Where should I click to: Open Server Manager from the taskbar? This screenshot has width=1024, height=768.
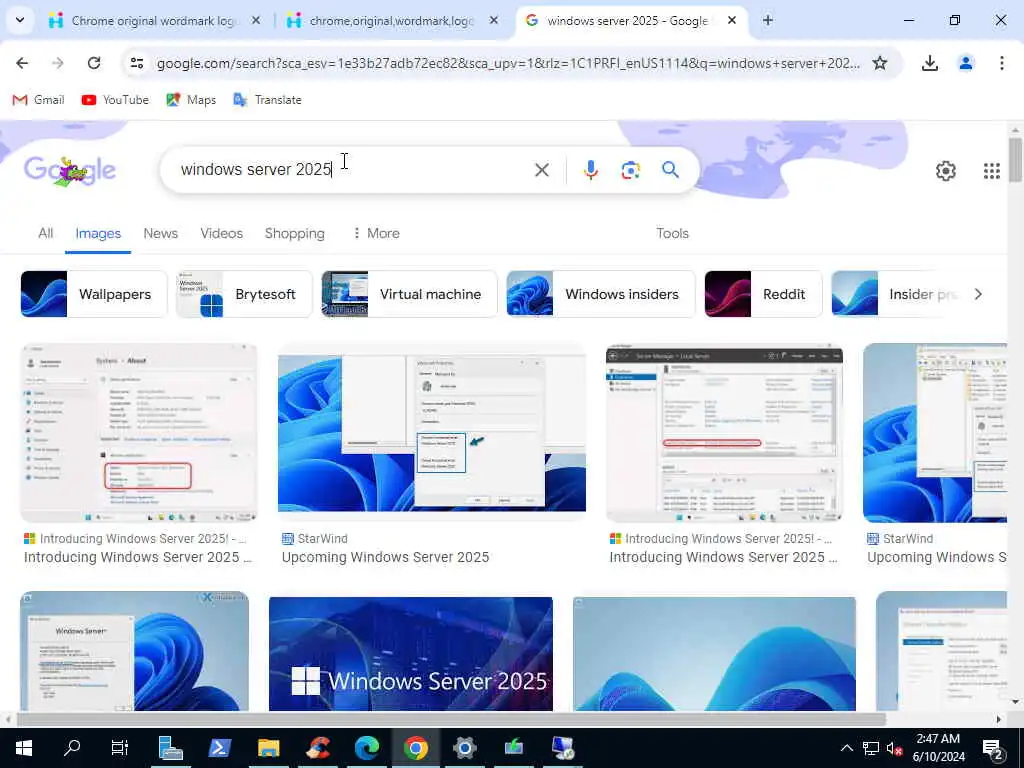170,748
